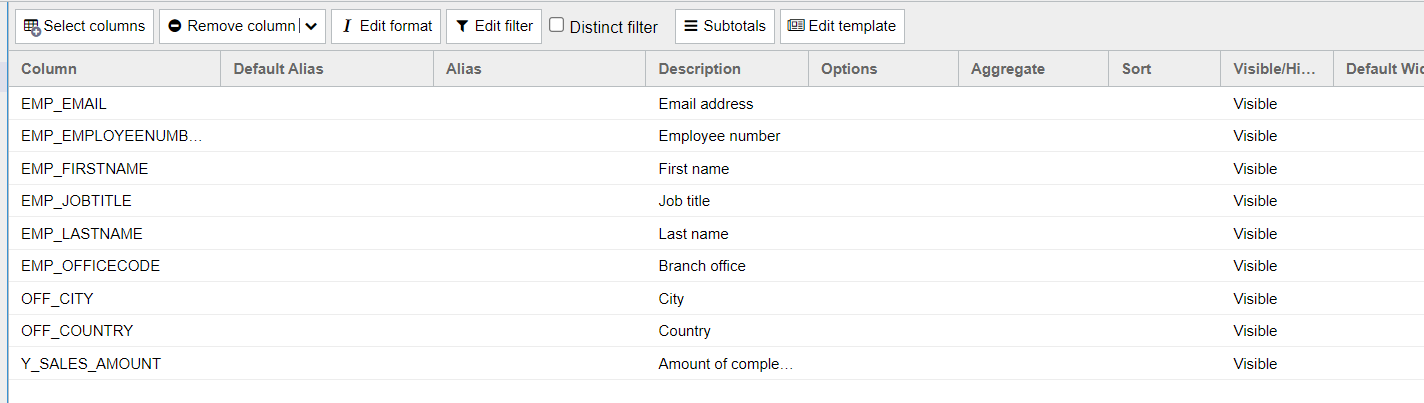Click the Description column header
This screenshot has height=403, width=1424.
(x=699, y=69)
